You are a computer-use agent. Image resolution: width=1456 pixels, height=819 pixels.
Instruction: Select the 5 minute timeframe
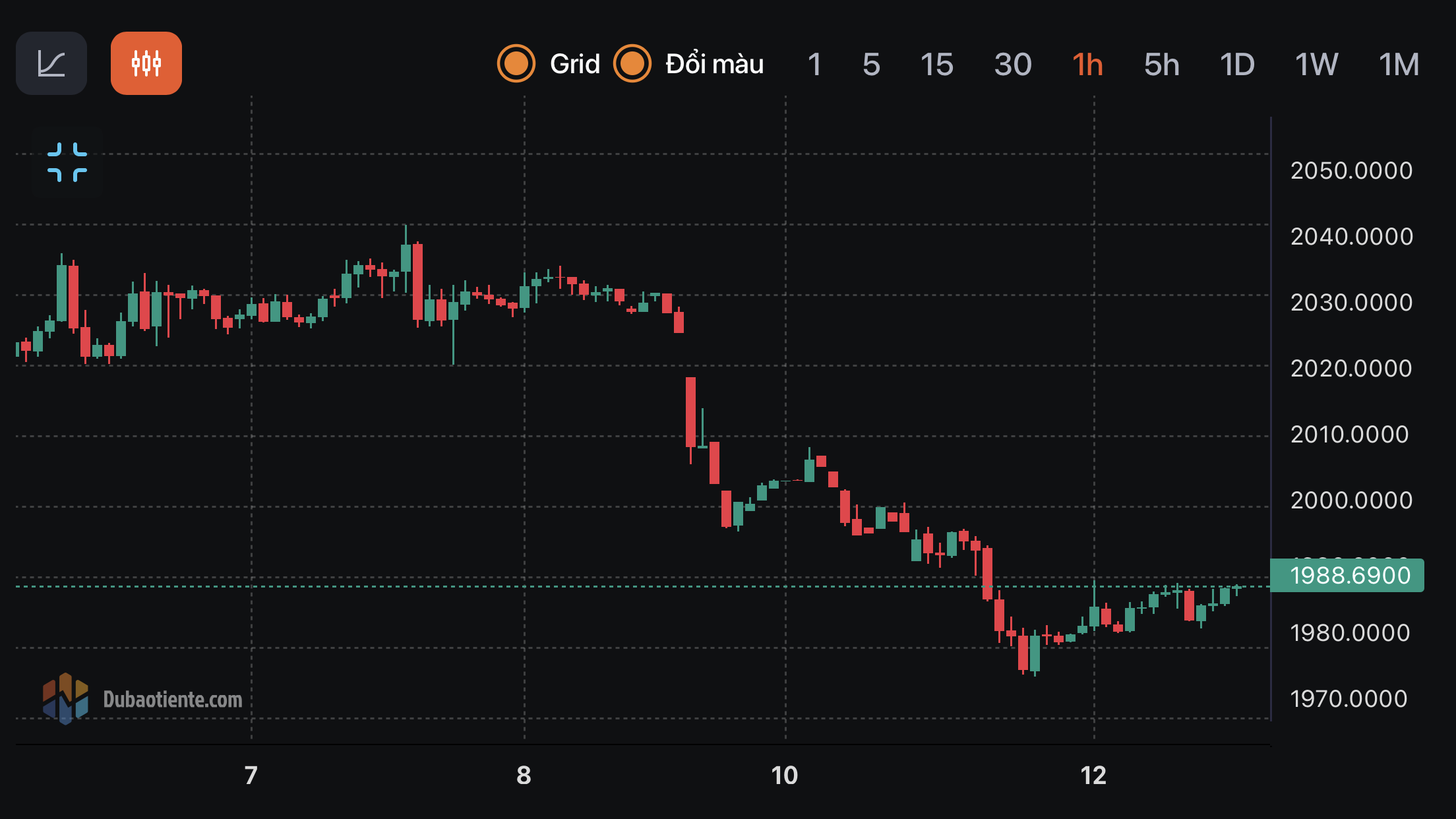871,65
